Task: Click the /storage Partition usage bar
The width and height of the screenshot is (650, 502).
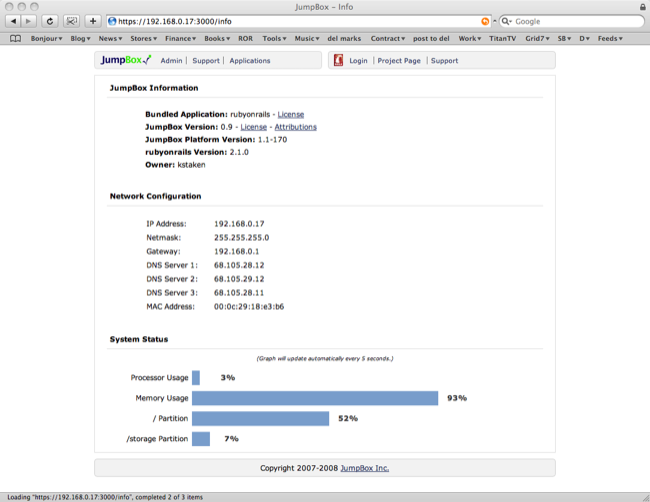Action: point(201,439)
